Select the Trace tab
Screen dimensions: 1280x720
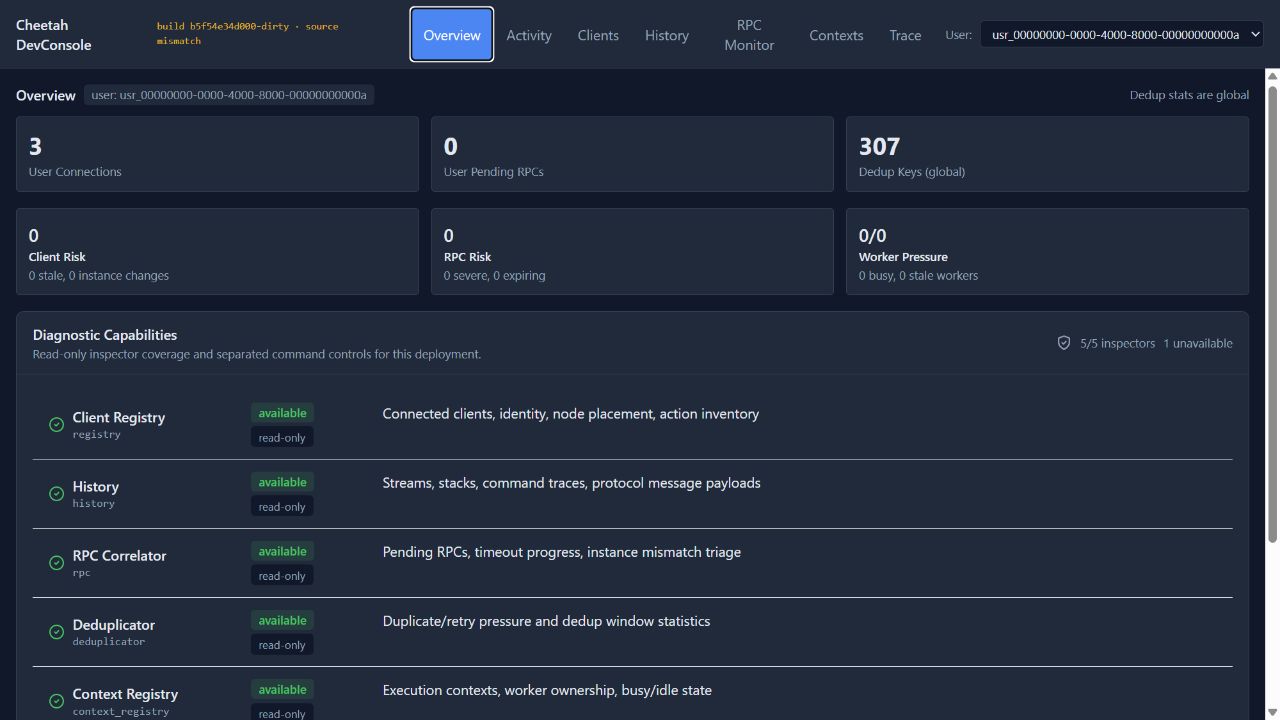click(905, 35)
